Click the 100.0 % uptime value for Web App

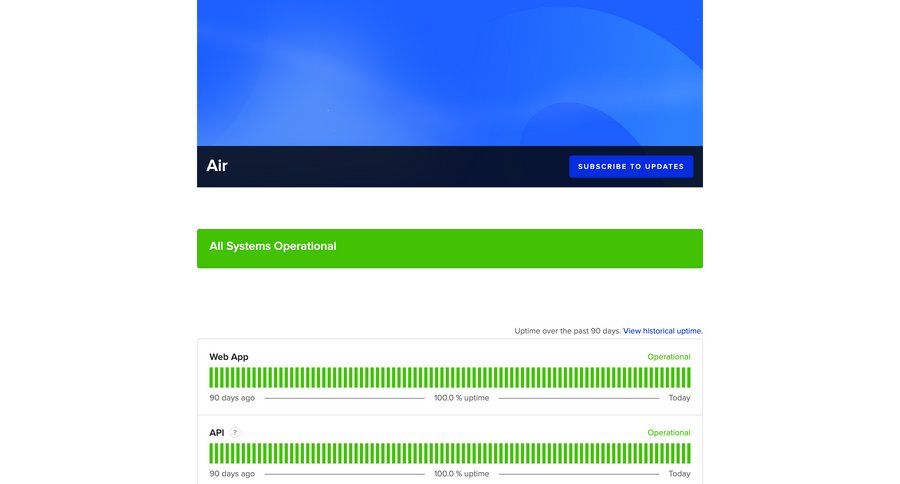[461, 398]
